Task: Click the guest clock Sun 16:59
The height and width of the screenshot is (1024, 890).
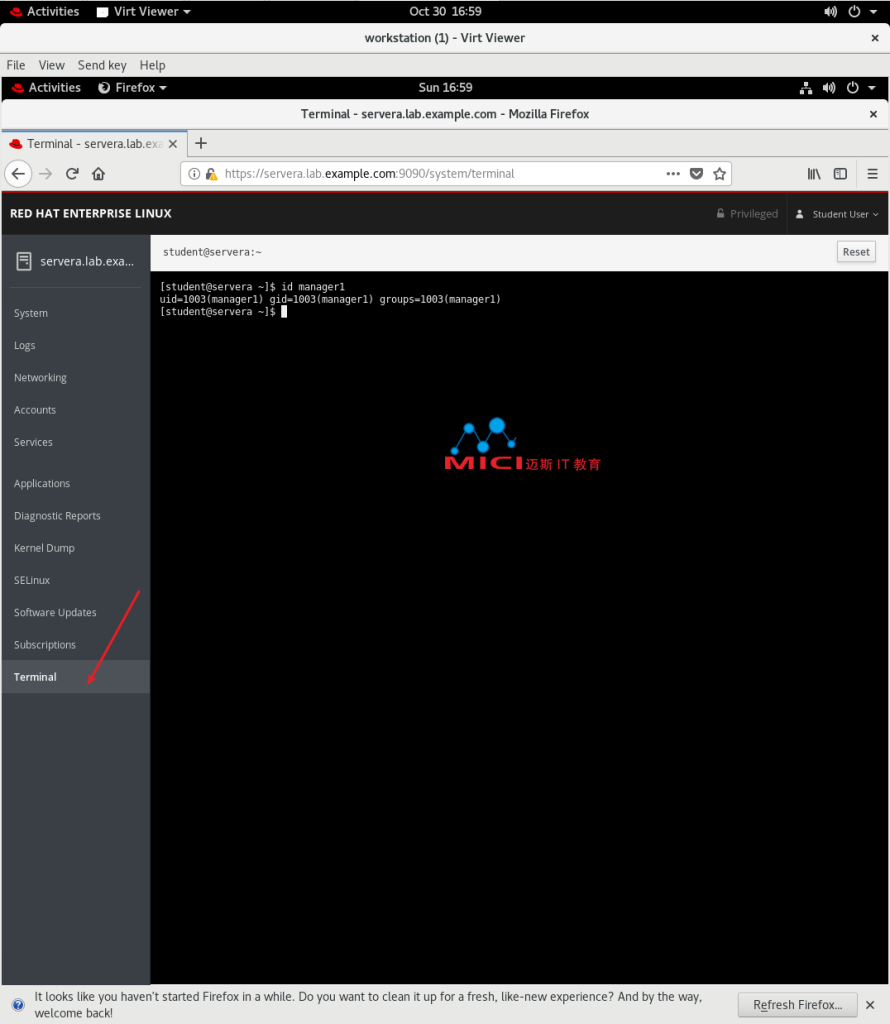Action: 445,88
